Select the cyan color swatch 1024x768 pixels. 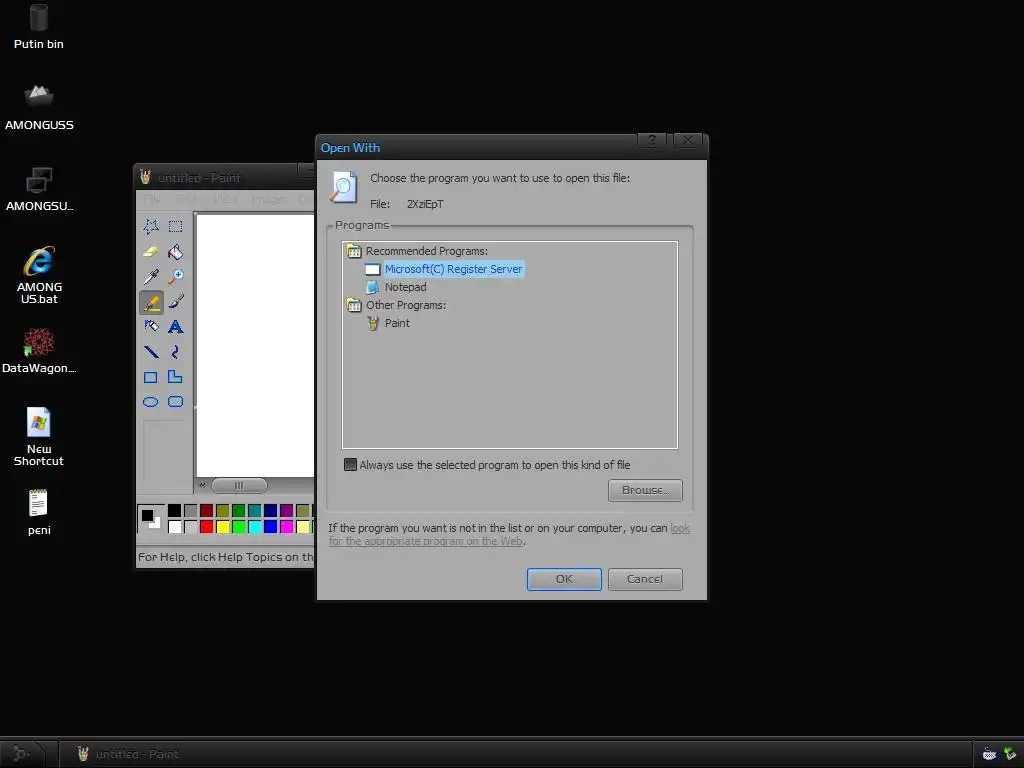coord(255,526)
